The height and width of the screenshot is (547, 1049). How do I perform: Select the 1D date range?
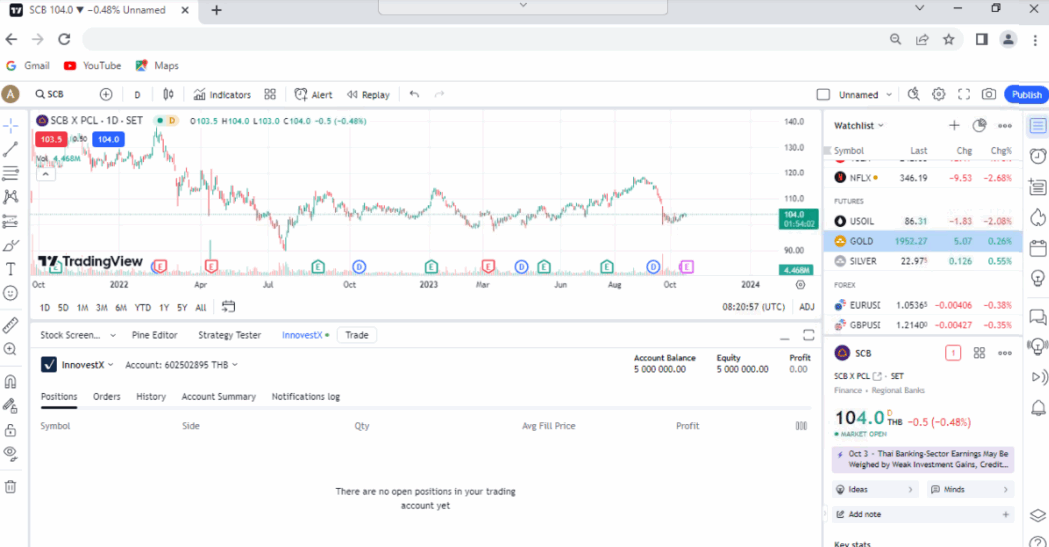click(x=45, y=308)
